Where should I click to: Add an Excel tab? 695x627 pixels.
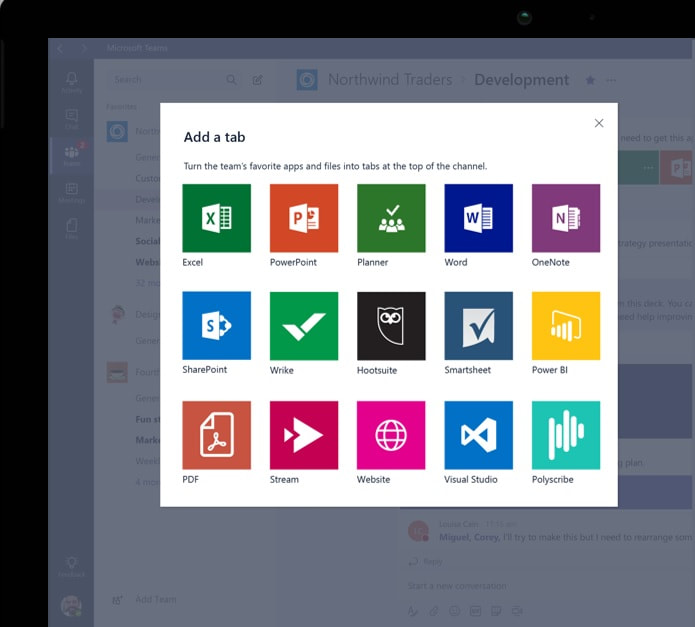[x=216, y=218]
